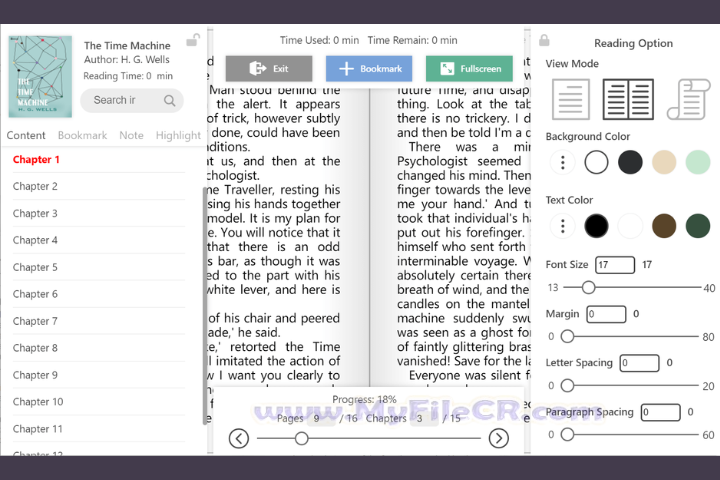The image size is (720, 480).
Task: Click the Margin slider handle
Action: tap(568, 336)
